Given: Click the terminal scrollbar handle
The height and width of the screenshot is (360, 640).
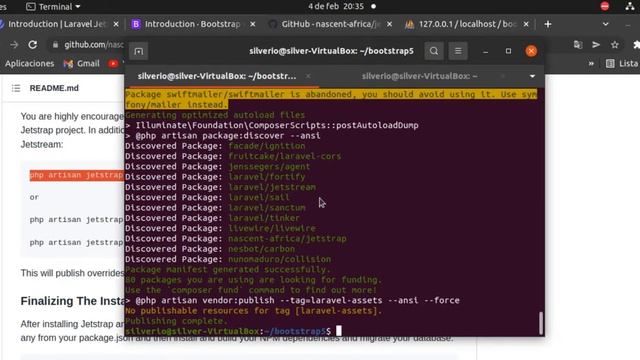Looking at the screenshot, I should (x=541, y=322).
